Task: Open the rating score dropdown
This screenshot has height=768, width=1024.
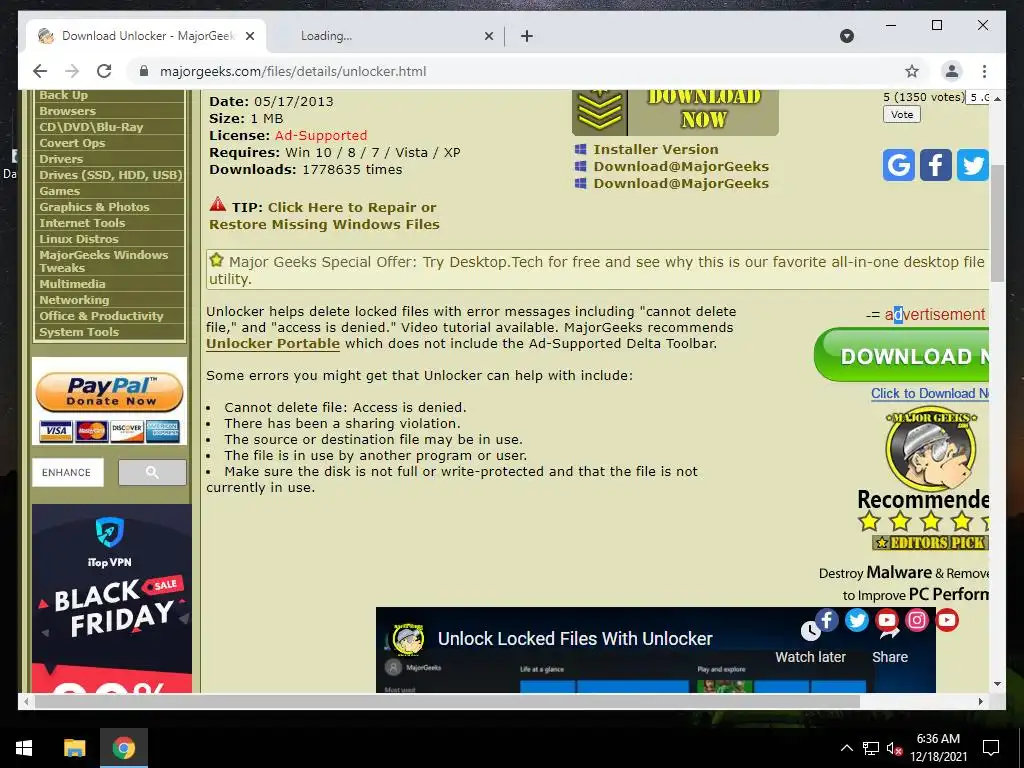Action: [x=978, y=97]
